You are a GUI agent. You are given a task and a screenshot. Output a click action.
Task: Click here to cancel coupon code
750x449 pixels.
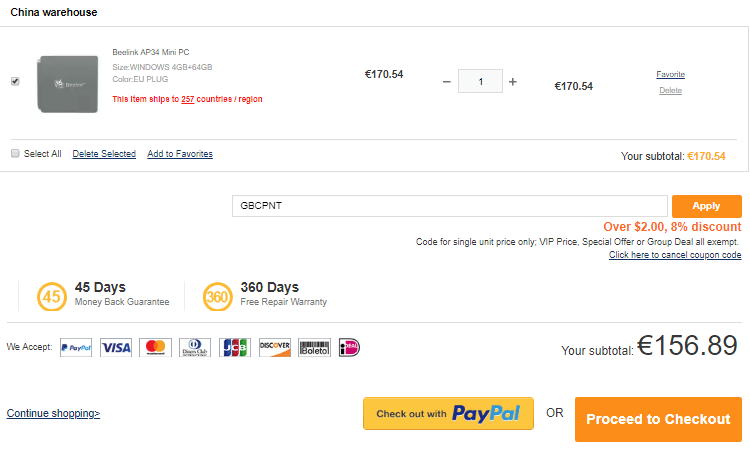pos(675,255)
